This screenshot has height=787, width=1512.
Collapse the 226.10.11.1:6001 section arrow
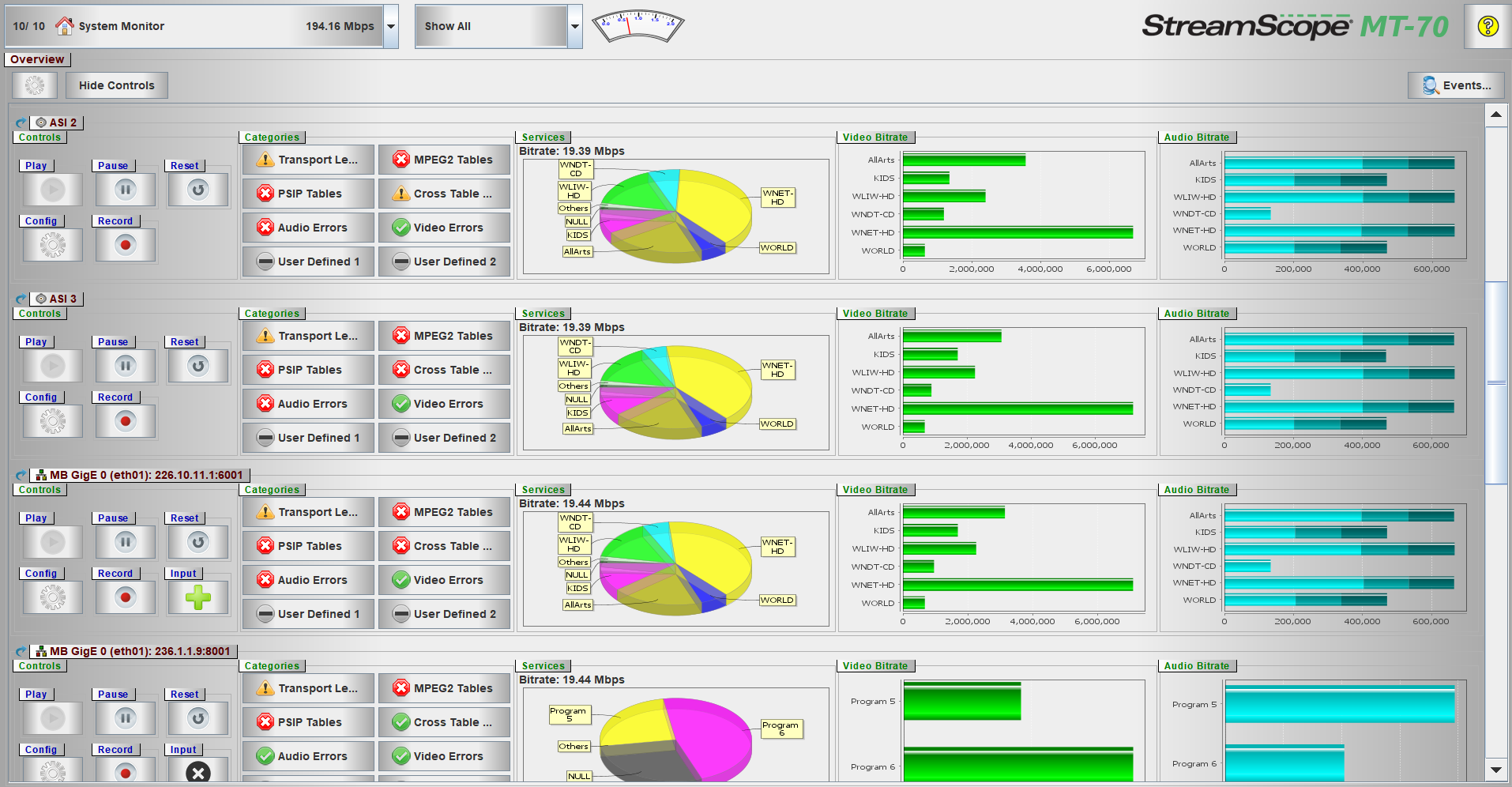21,476
